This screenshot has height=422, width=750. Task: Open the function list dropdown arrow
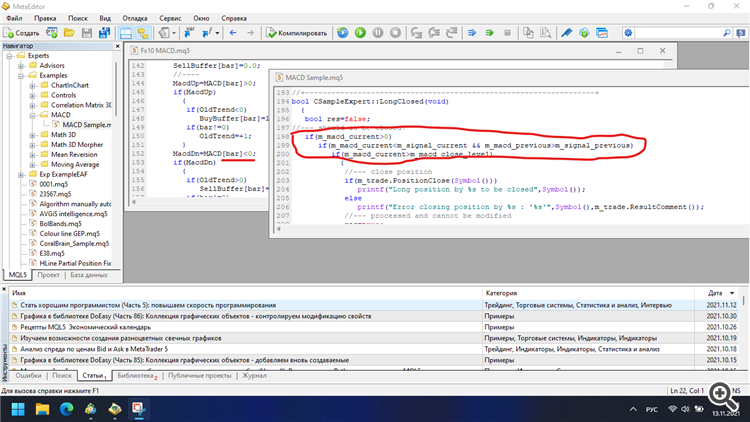pos(217,33)
